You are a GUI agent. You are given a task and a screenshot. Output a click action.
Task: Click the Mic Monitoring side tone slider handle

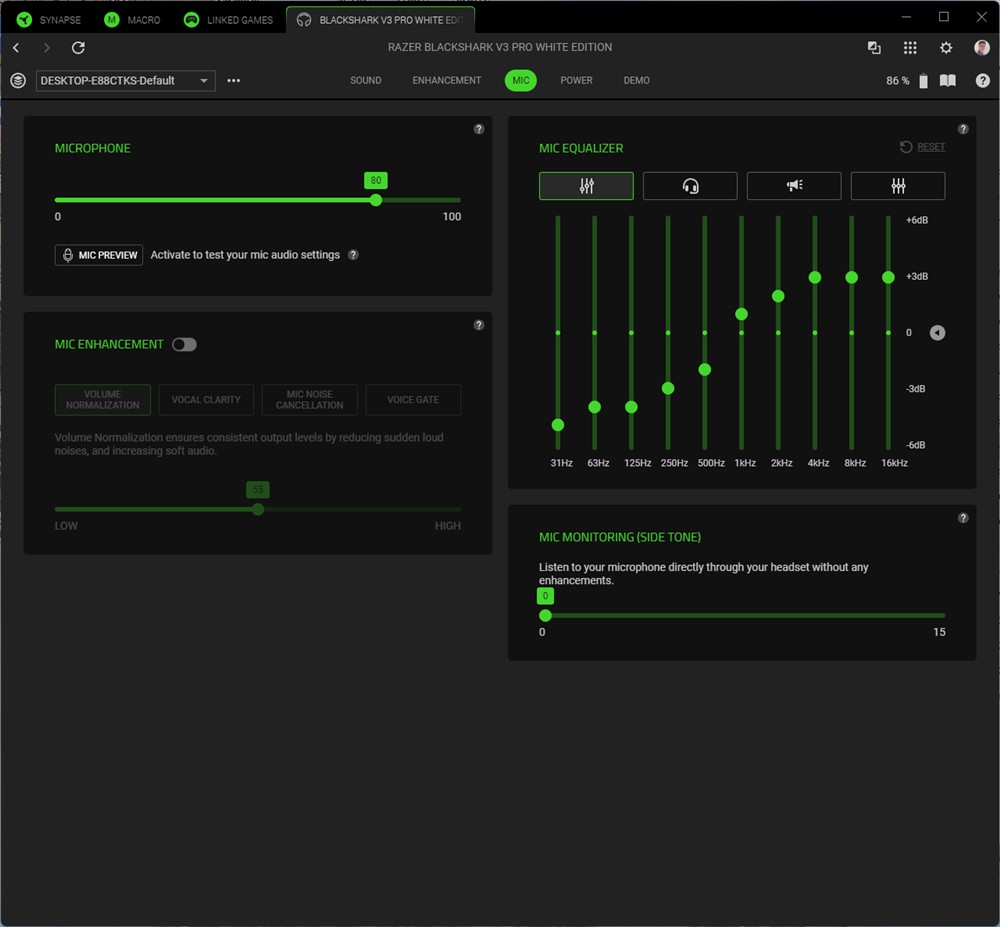[x=545, y=616]
